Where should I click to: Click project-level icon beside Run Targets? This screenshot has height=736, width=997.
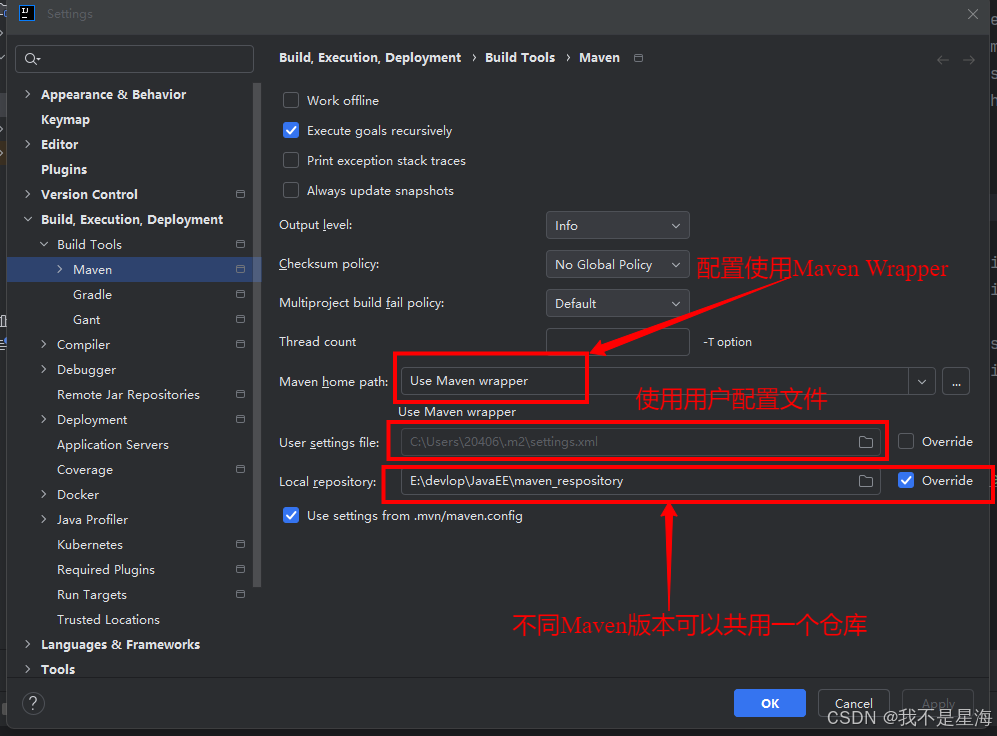(x=240, y=594)
